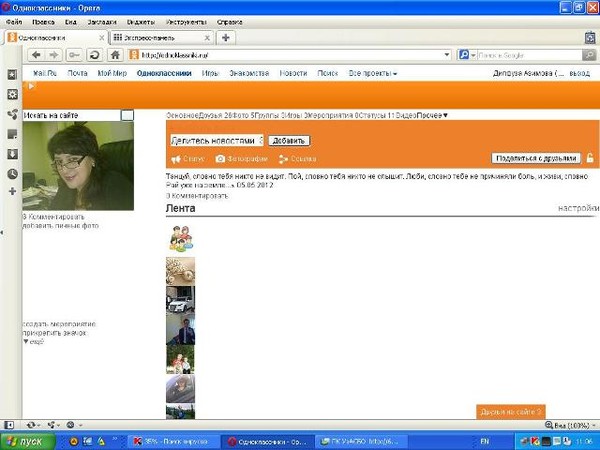This screenshot has height=450, width=600.
Task: Open the Notes panel in sidebar
Action: point(12,134)
